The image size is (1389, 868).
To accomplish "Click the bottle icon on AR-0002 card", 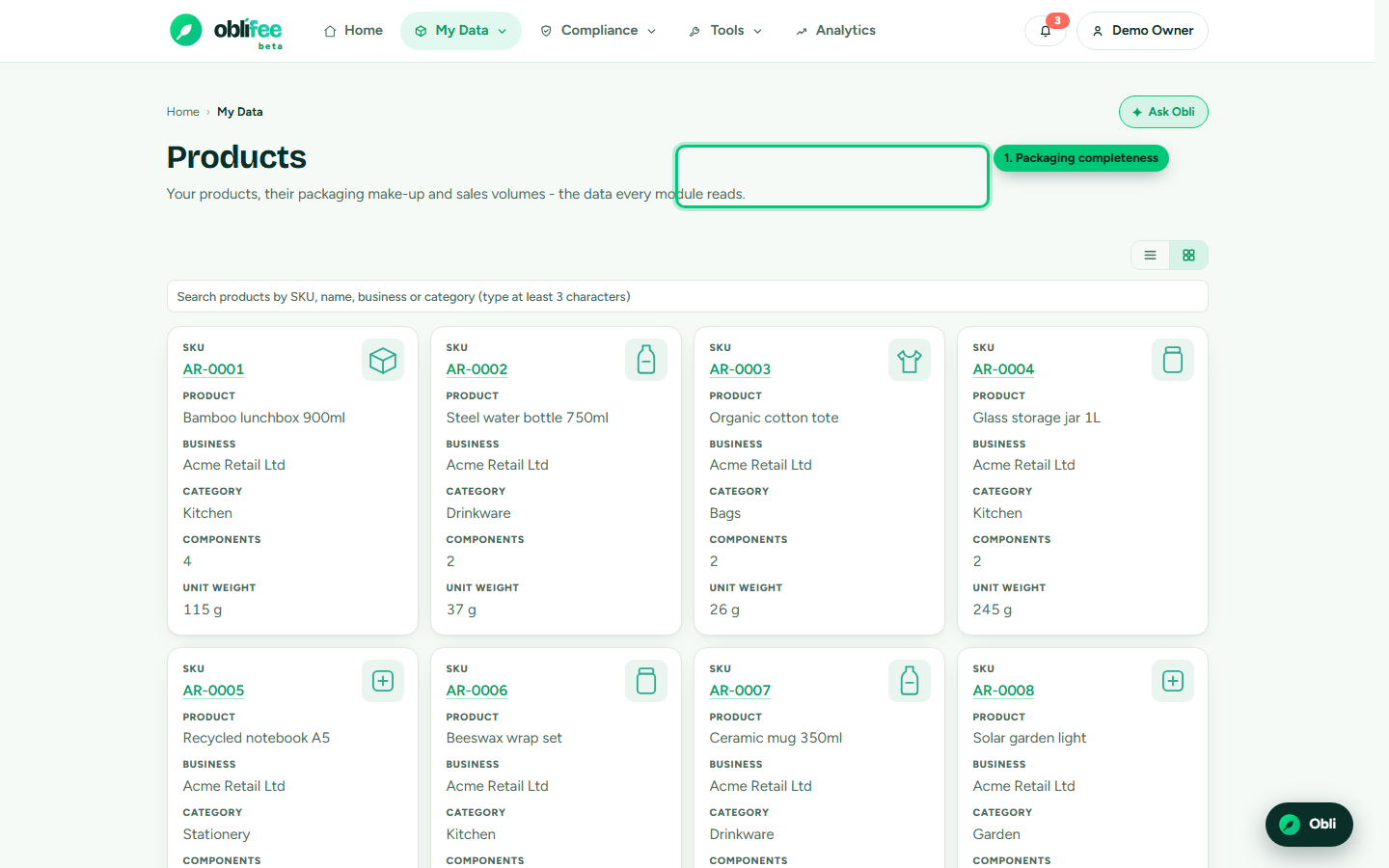I will [646, 360].
